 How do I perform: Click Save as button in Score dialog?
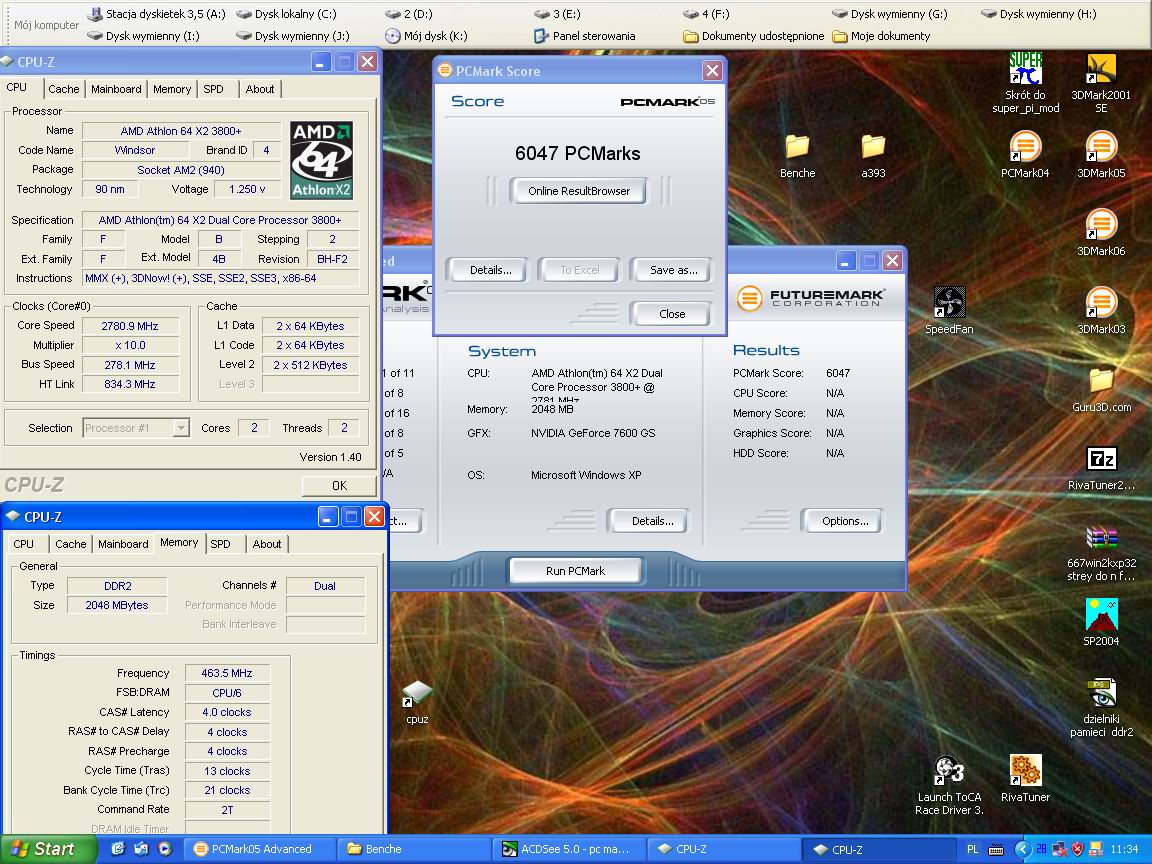click(673, 270)
